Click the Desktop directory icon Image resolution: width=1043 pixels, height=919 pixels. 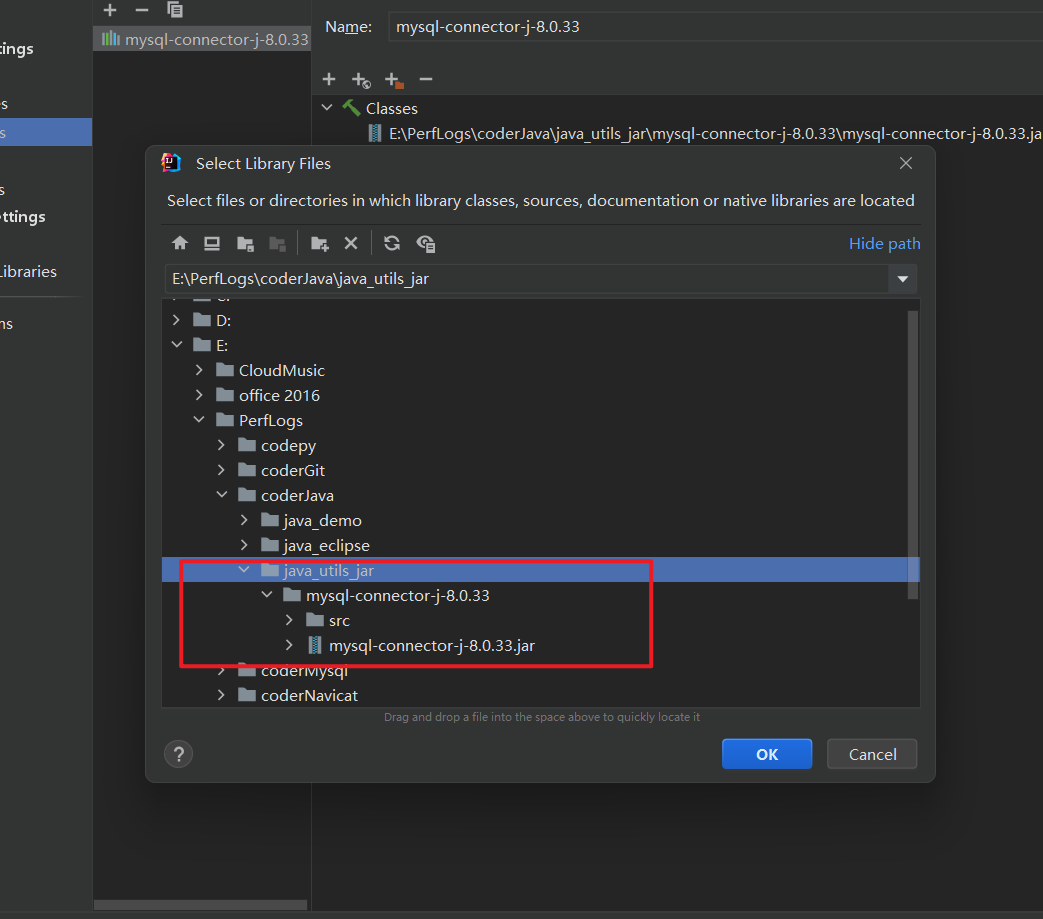[212, 243]
